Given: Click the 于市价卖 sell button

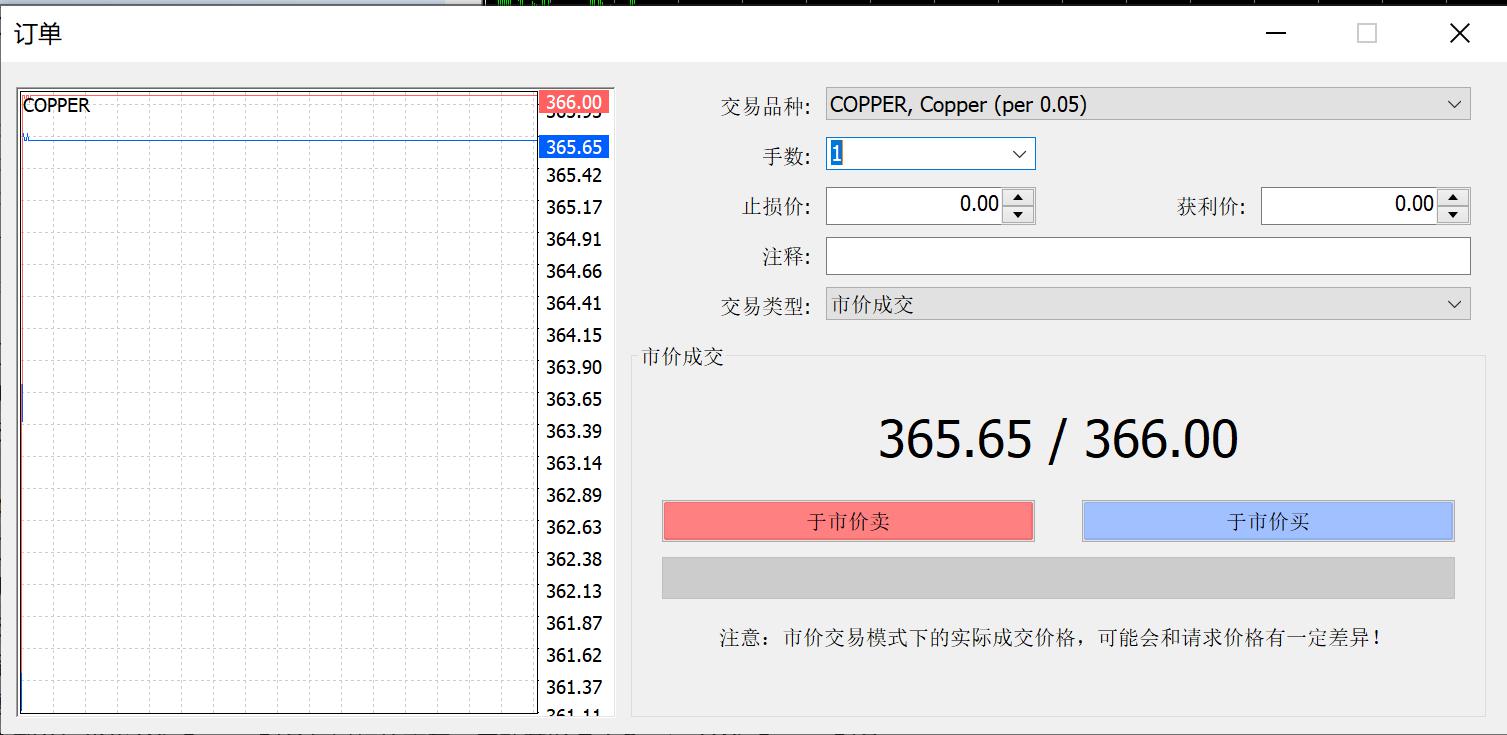Looking at the screenshot, I should point(846,521).
